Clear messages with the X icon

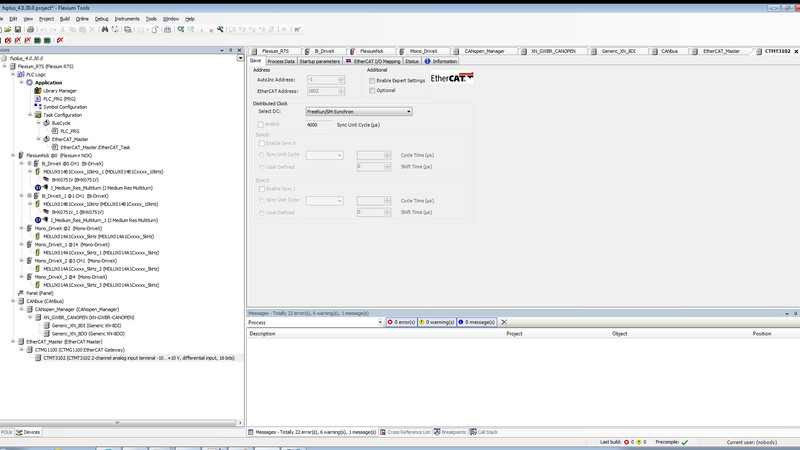[x=504, y=322]
